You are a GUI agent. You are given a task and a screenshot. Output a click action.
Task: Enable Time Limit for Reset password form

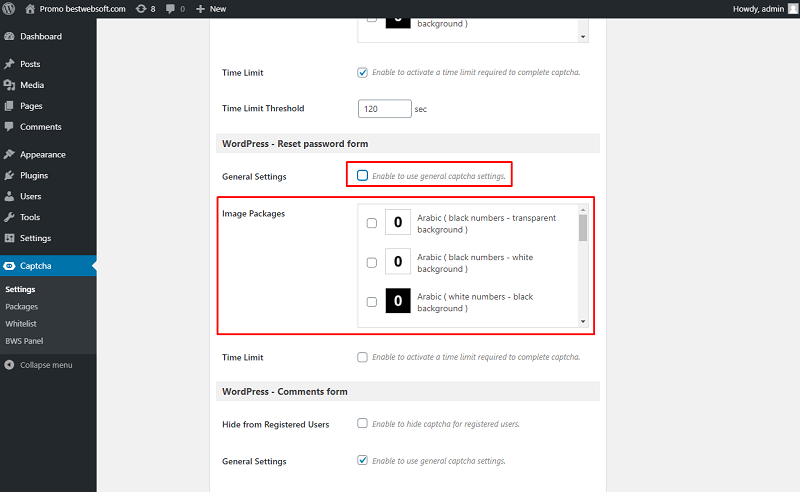coord(362,357)
